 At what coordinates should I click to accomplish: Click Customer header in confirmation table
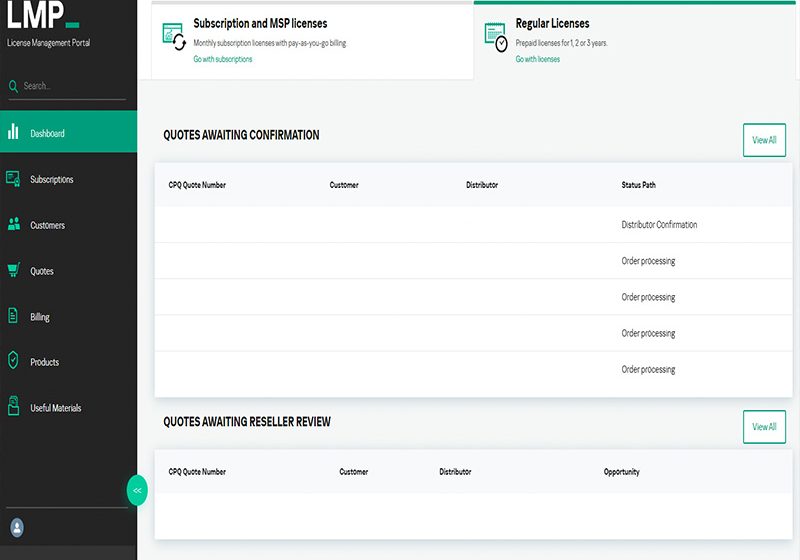344,185
